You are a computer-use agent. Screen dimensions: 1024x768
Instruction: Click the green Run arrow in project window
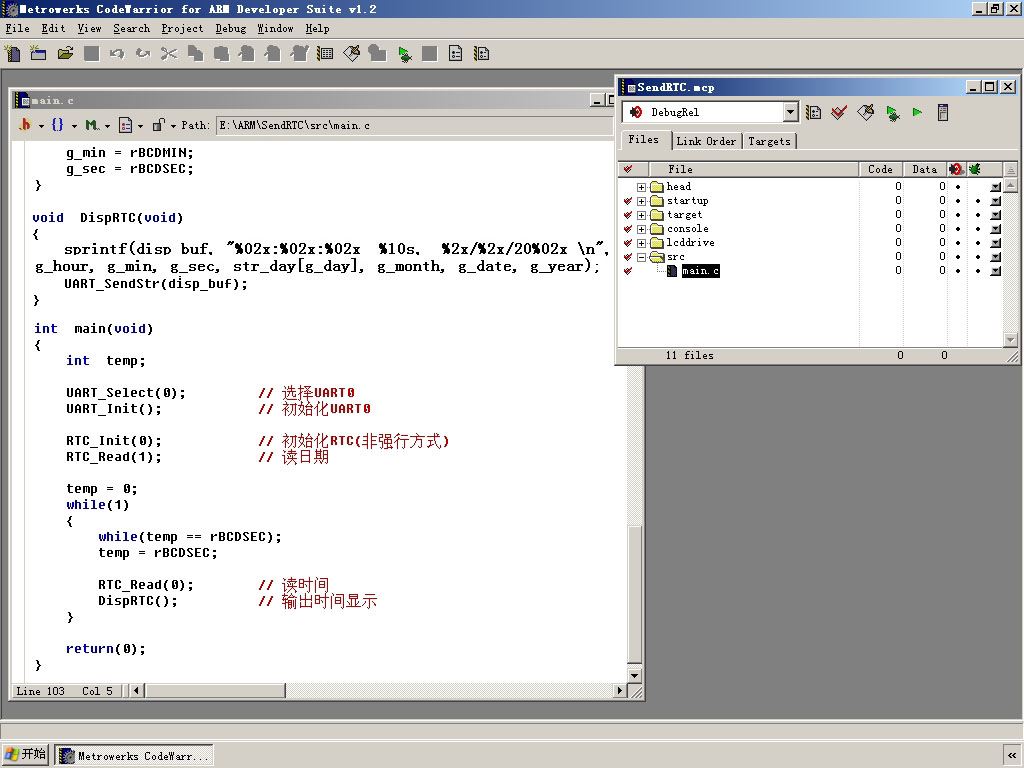click(x=917, y=113)
